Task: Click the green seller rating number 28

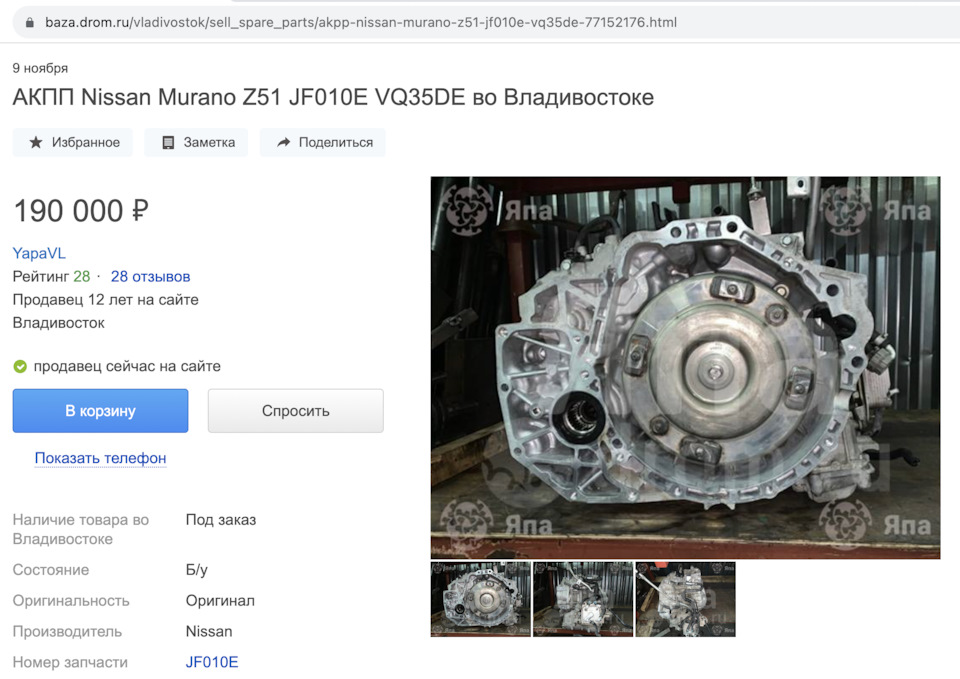Action: (x=81, y=277)
